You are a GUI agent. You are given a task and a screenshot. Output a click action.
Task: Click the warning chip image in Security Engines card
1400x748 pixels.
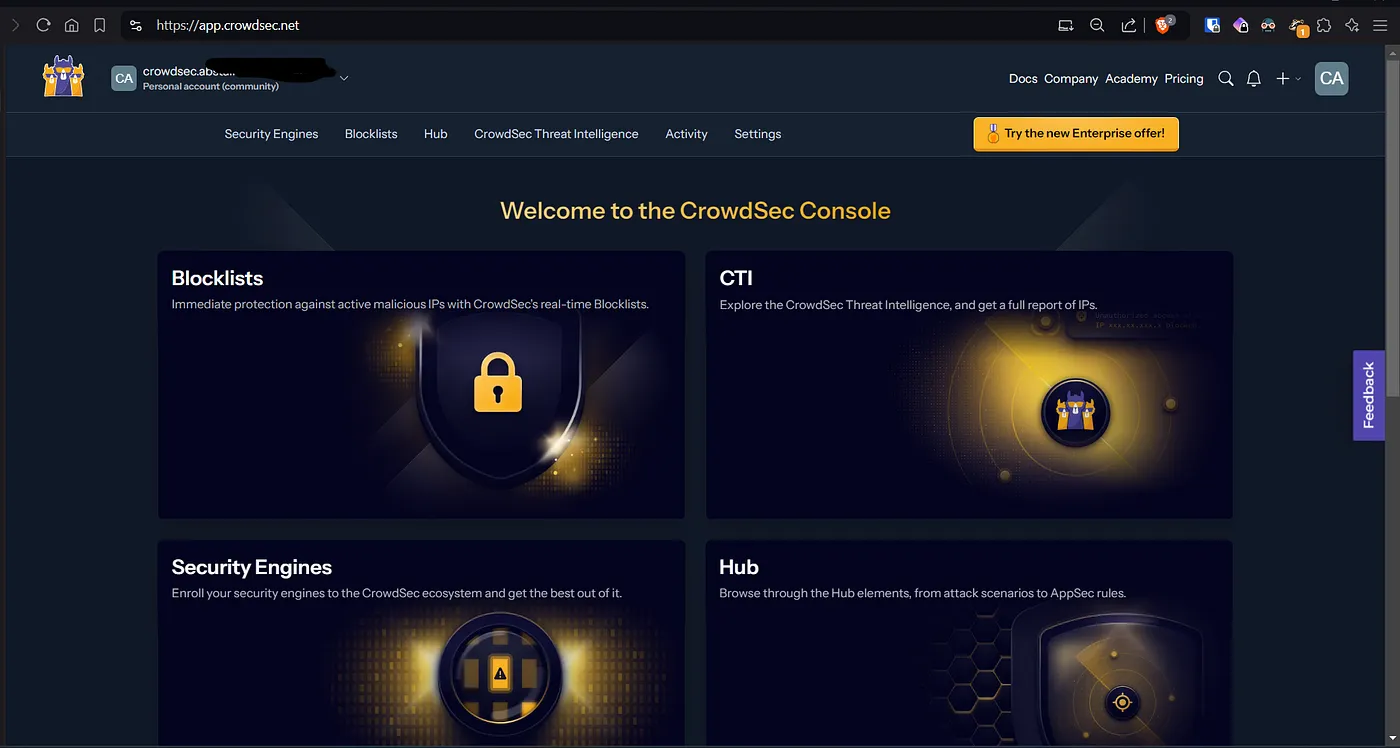(x=500, y=674)
